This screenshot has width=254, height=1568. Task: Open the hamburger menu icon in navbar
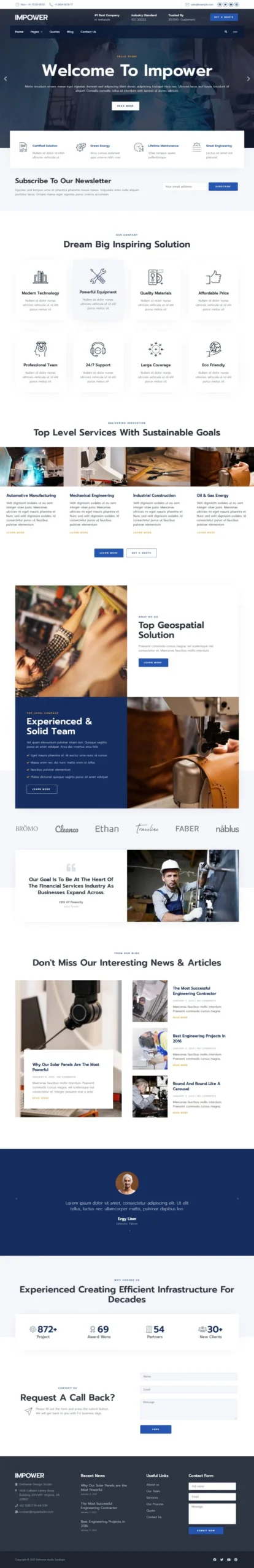coord(235,32)
